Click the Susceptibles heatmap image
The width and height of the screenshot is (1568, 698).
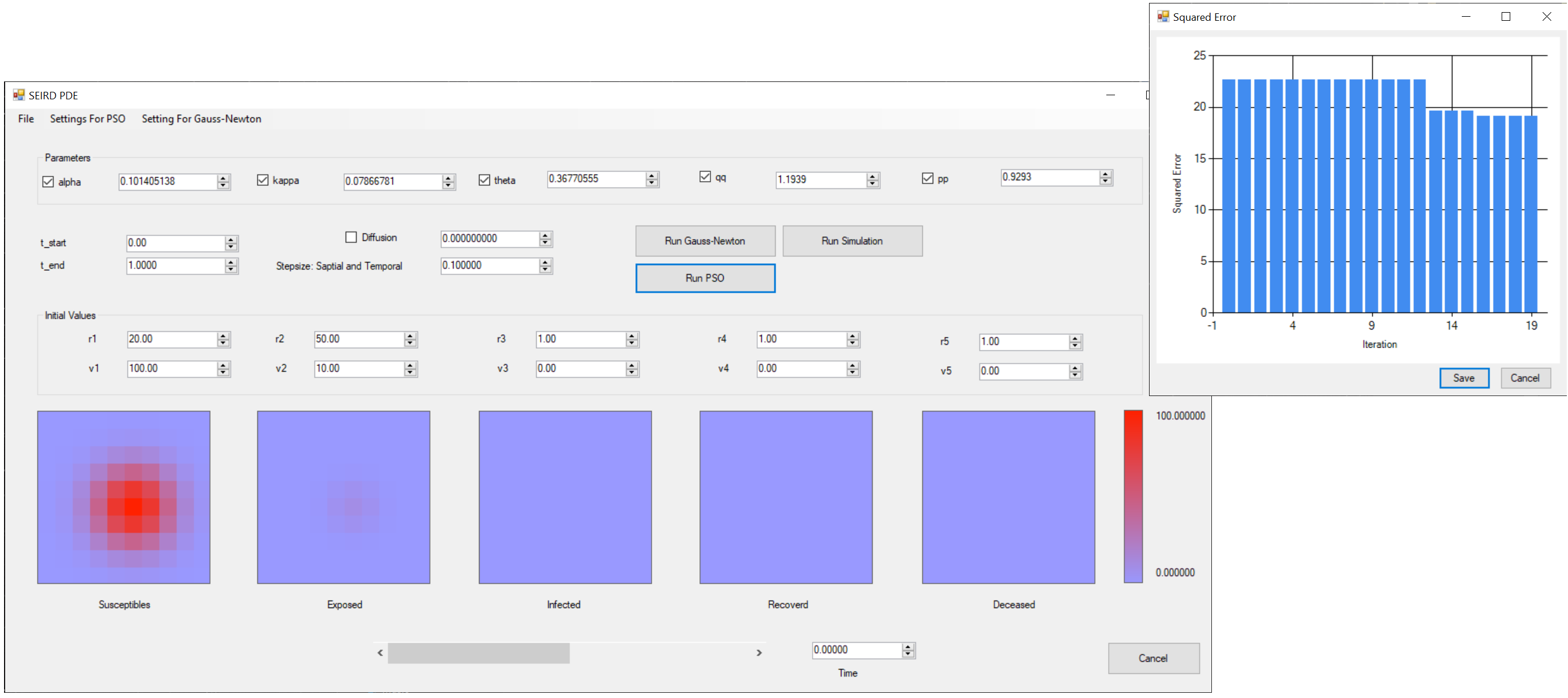[x=124, y=497]
